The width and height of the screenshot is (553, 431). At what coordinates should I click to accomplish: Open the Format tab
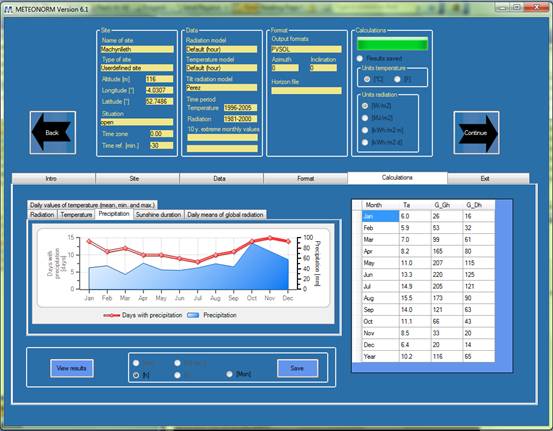(305, 178)
